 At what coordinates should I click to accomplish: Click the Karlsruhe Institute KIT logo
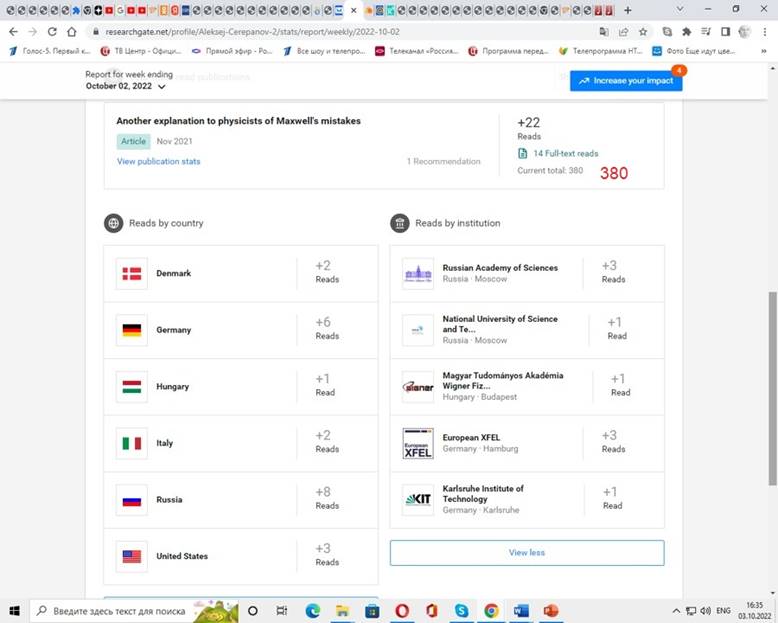click(x=418, y=499)
